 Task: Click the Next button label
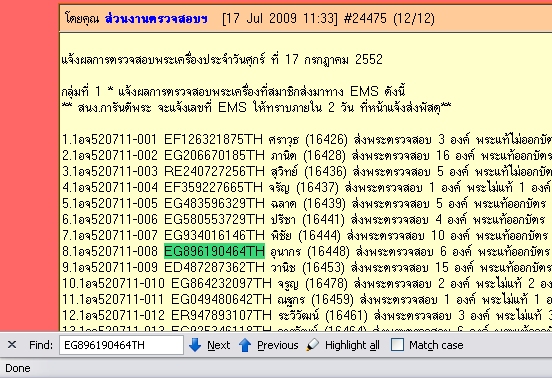[x=218, y=345]
